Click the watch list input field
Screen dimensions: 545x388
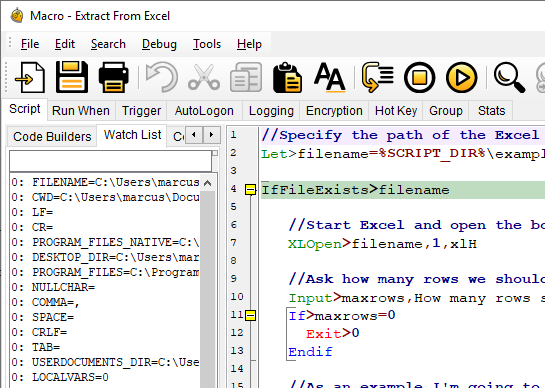click(111, 161)
